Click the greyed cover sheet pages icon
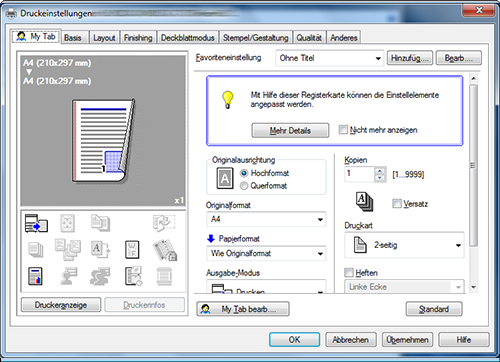The image size is (500, 362). click(100, 223)
